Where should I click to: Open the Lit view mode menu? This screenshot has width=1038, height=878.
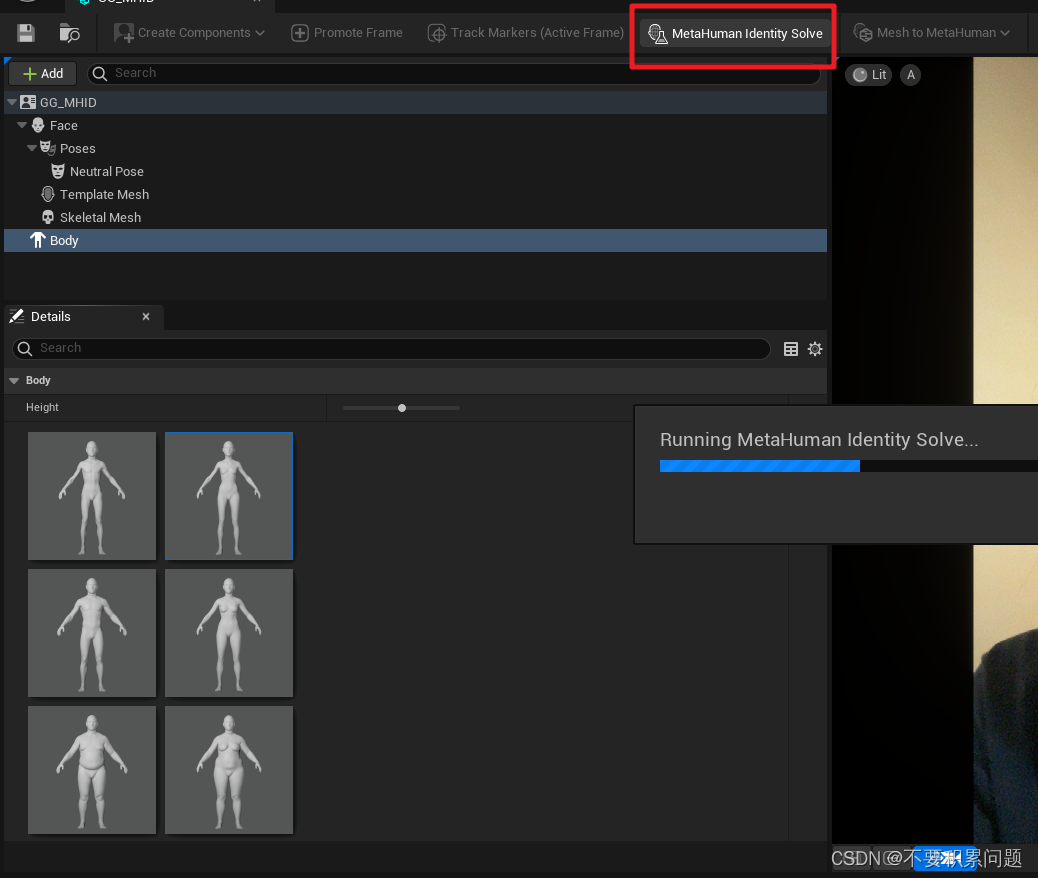pyautogui.click(x=869, y=75)
